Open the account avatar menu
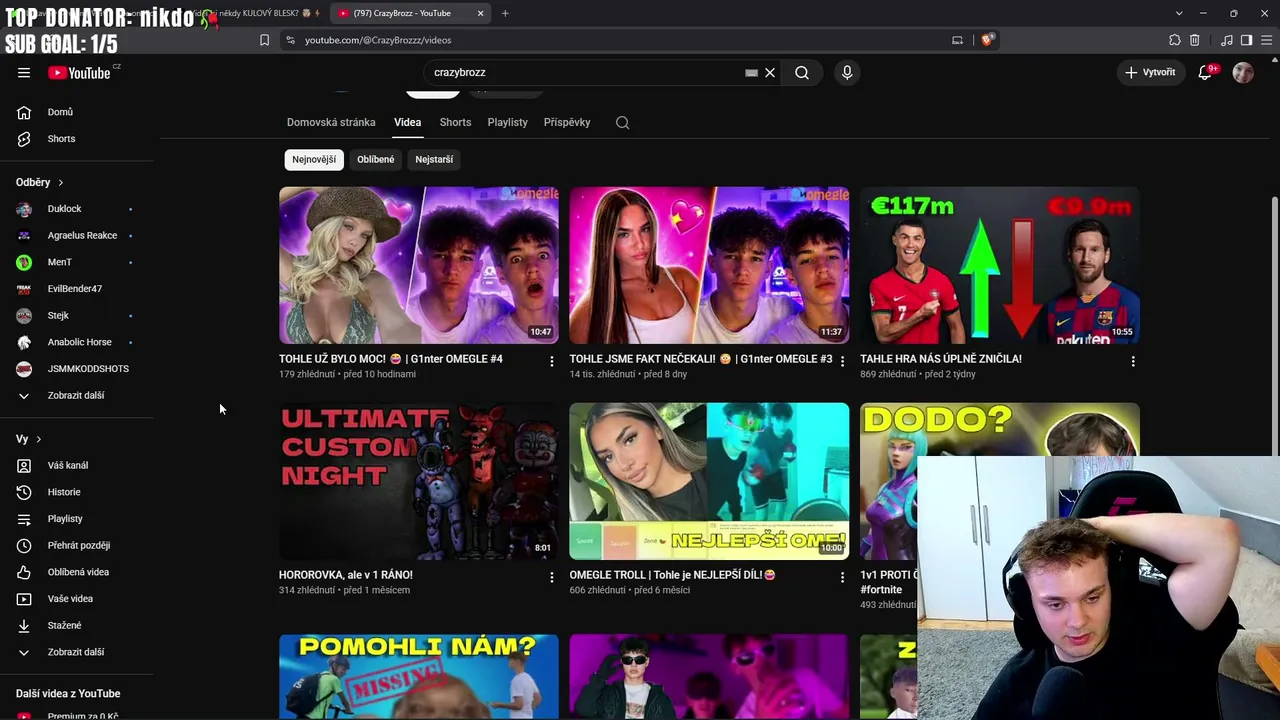The width and height of the screenshot is (1280, 720). (x=1243, y=72)
